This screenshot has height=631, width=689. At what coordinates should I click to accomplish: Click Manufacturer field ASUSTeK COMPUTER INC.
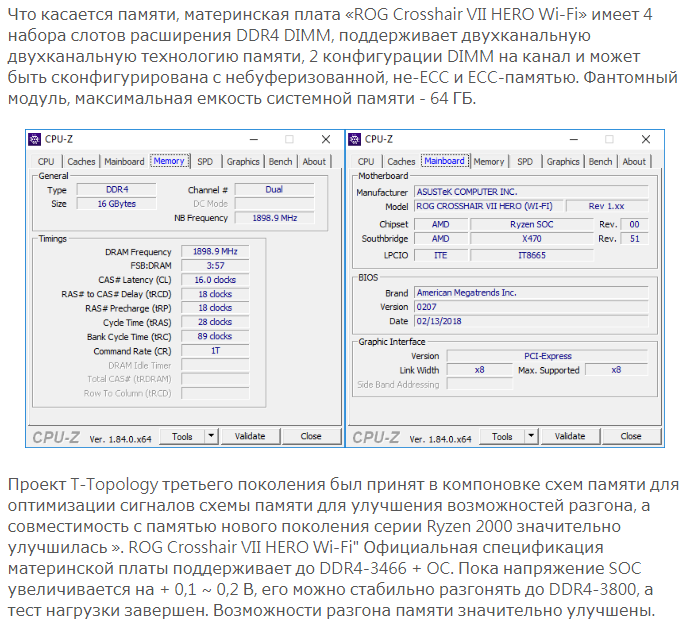(531, 192)
